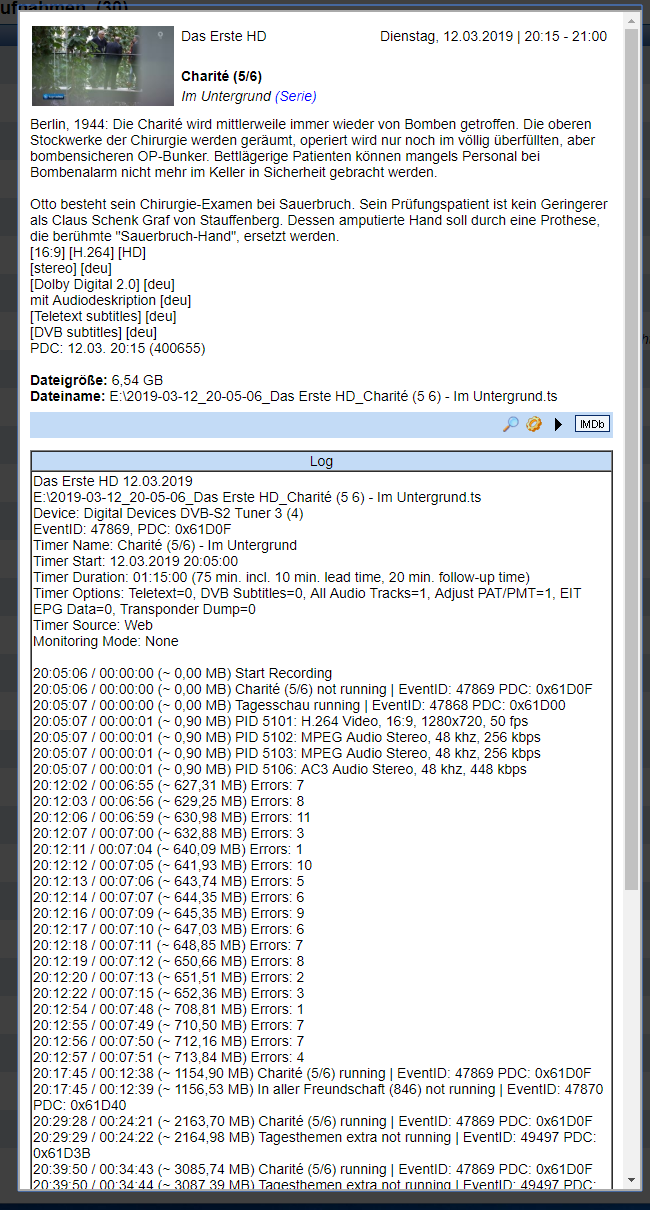Image resolution: width=650 pixels, height=1210 pixels.
Task: Click the log line EventID: 47869, PDC: 0x61D0F
Action: (132, 529)
